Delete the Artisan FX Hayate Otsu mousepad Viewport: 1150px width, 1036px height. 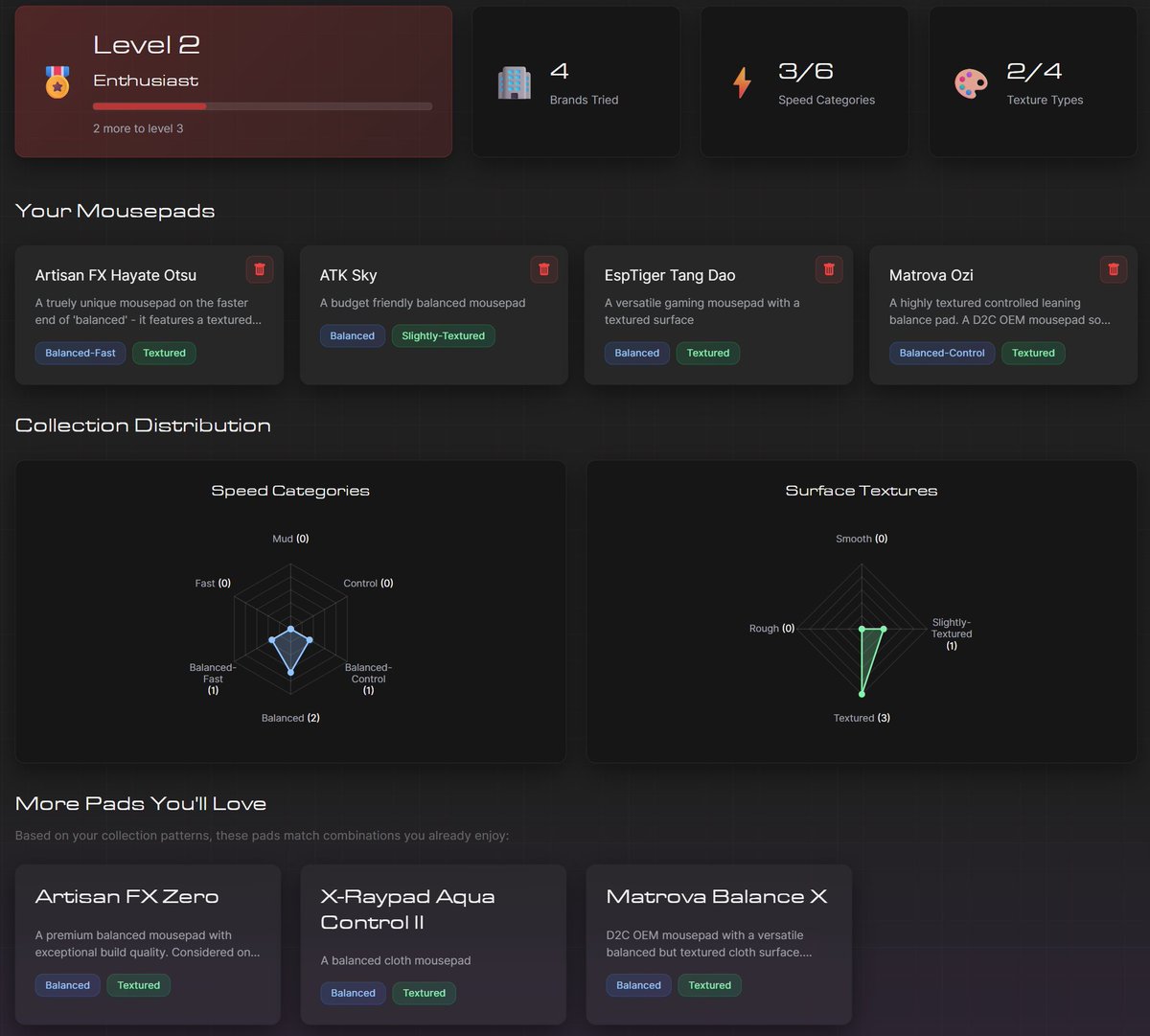click(x=260, y=269)
